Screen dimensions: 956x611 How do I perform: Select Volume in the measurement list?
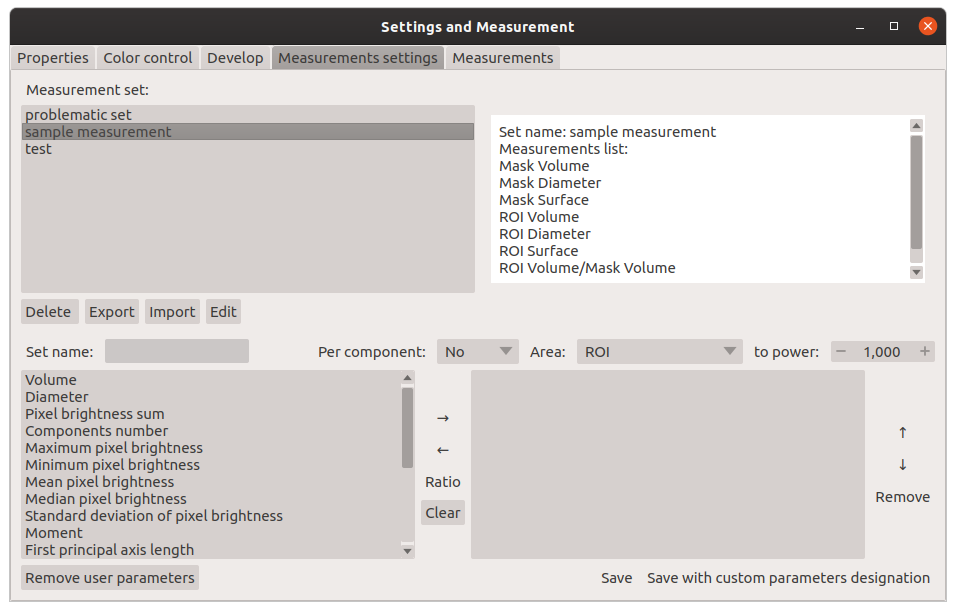pos(212,380)
